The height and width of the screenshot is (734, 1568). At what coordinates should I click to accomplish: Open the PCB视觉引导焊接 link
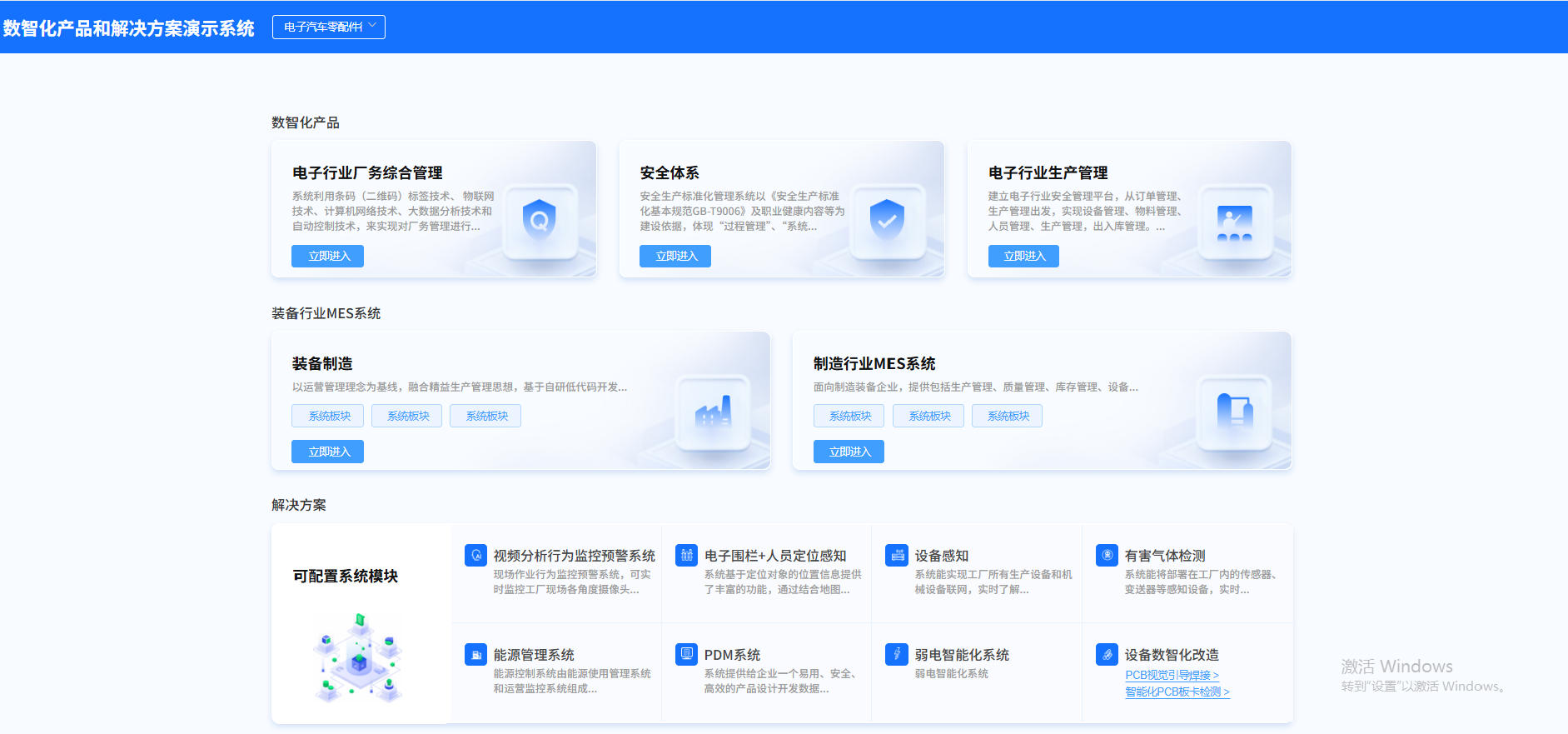click(1172, 675)
